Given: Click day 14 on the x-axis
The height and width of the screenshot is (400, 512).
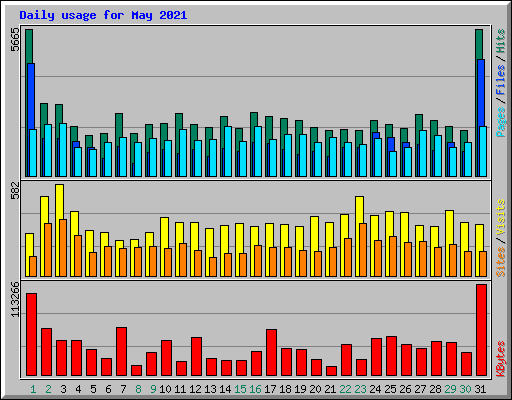Looking at the screenshot, I should point(225,389).
